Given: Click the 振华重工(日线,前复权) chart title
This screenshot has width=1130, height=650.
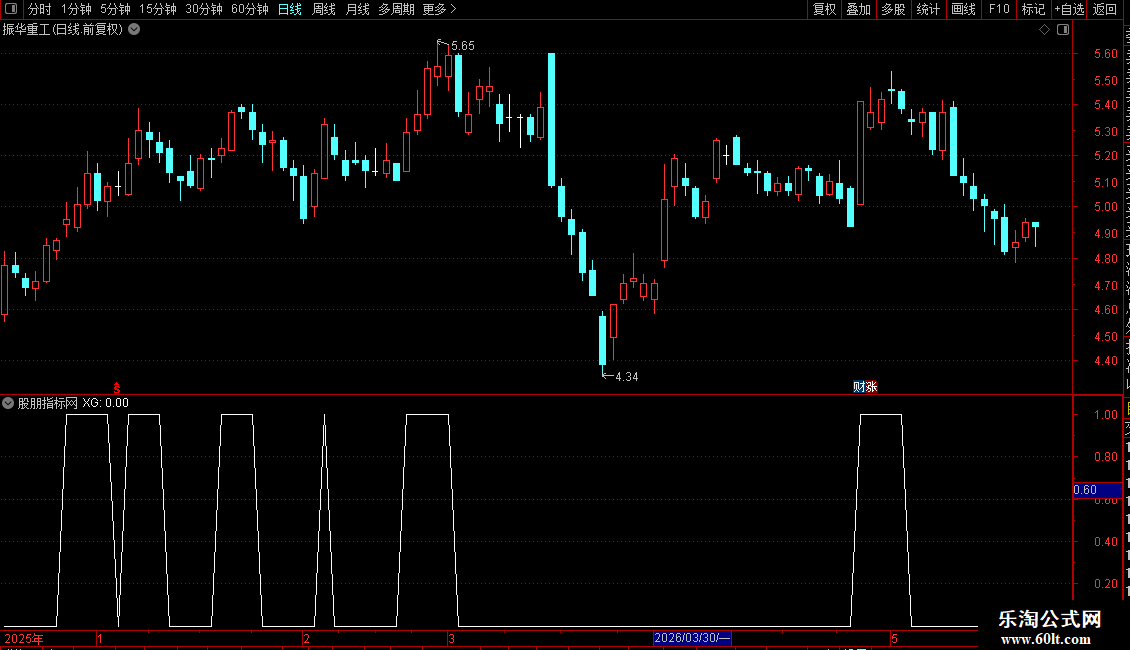Looking at the screenshot, I should coord(63,30).
